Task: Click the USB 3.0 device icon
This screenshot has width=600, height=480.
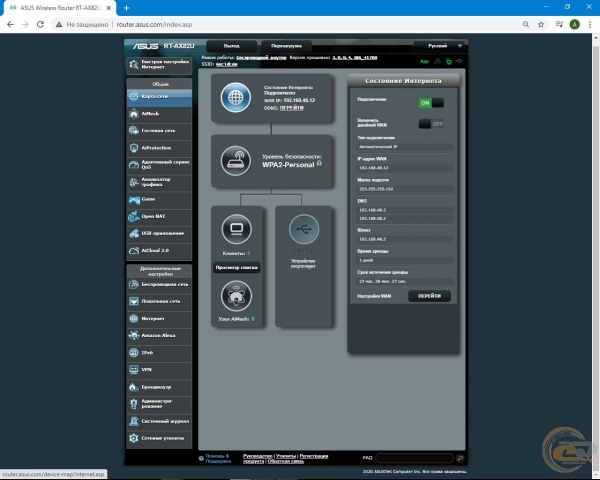Action: tap(304, 229)
